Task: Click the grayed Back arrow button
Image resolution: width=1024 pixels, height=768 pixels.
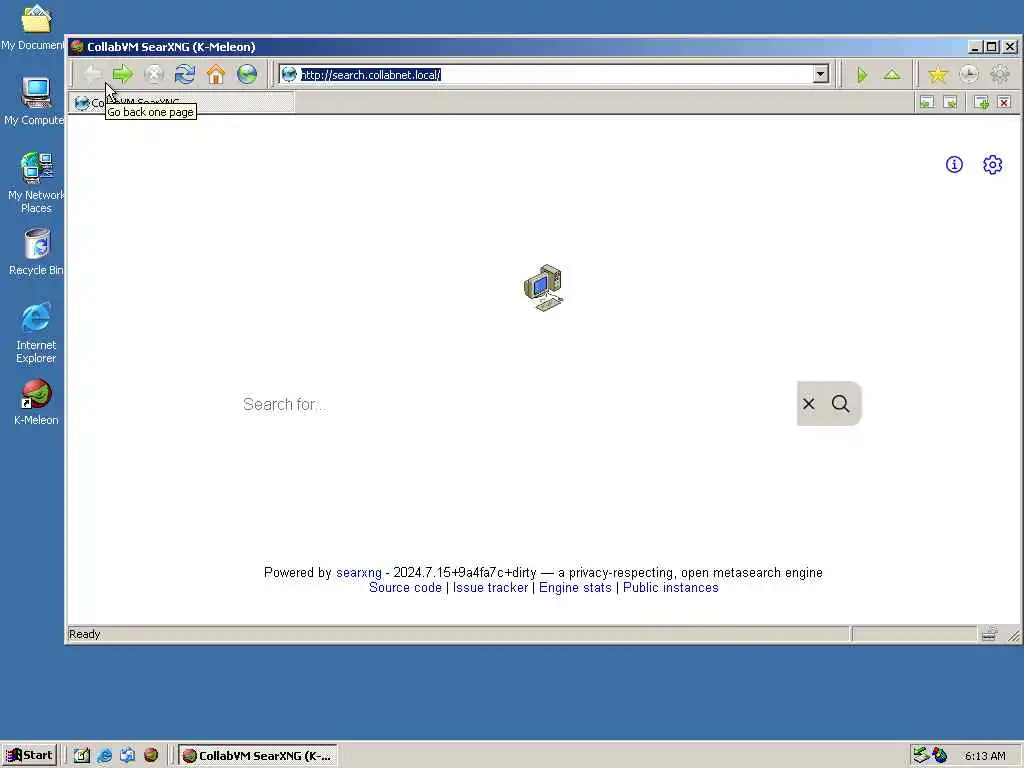Action: [93, 74]
